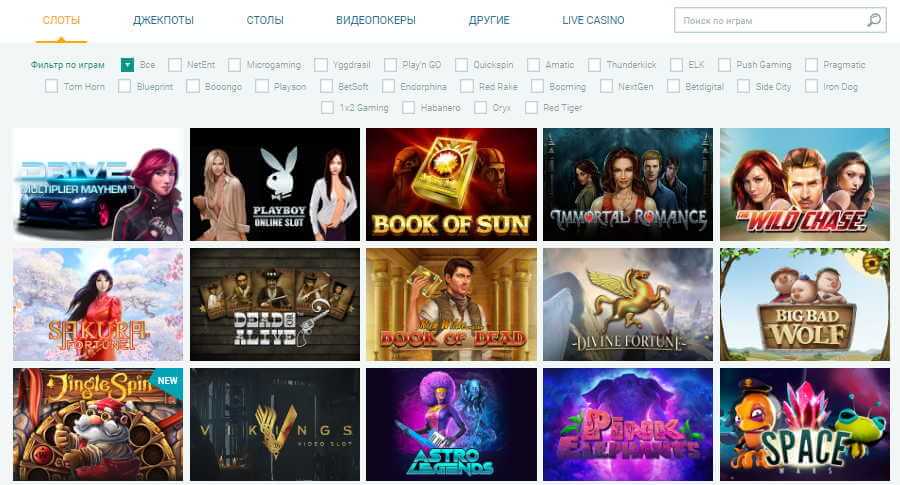Open the Playboy Online Slot game
900x485 pixels.
(275, 184)
